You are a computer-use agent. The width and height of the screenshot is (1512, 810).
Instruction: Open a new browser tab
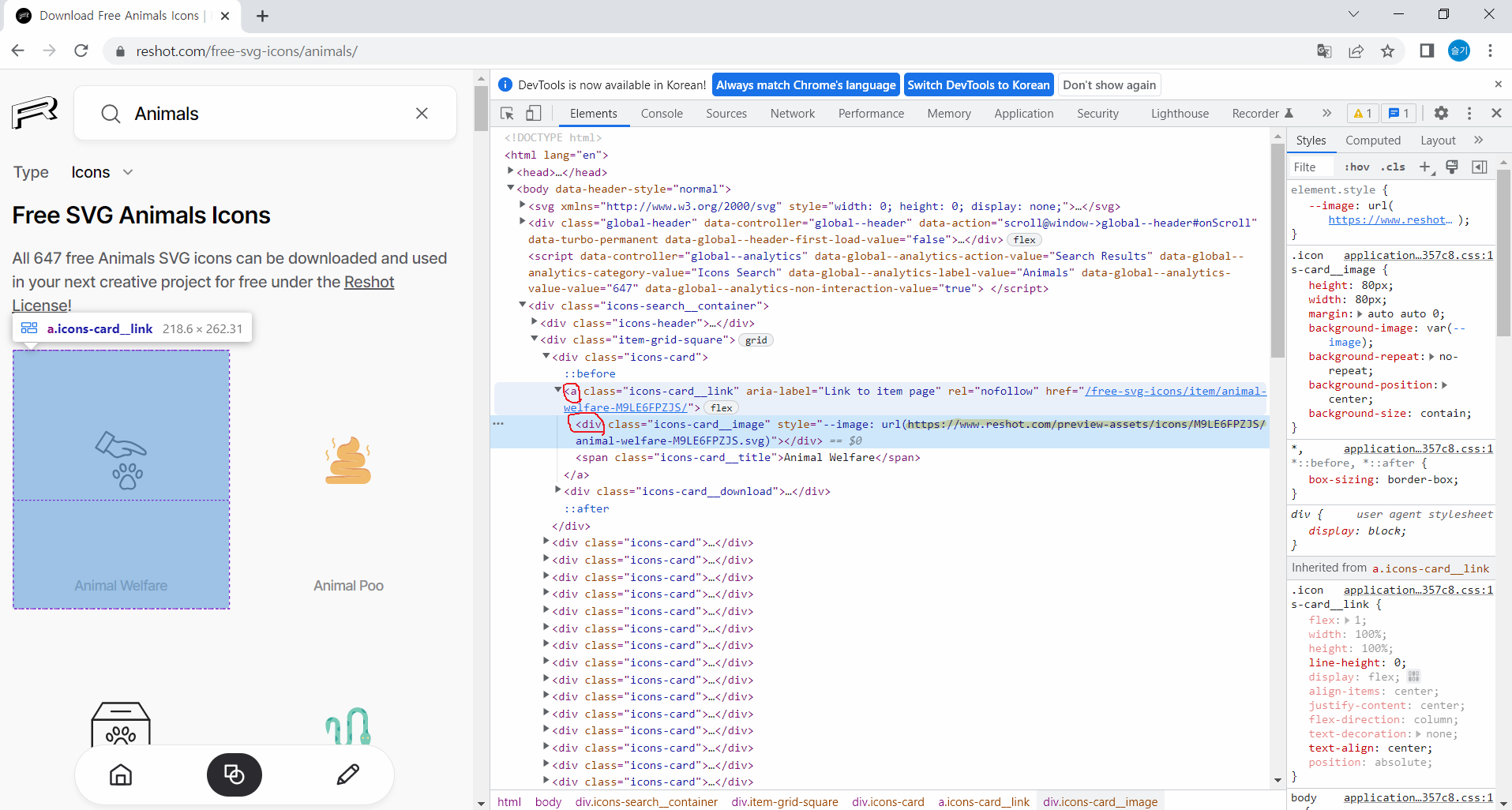click(263, 16)
